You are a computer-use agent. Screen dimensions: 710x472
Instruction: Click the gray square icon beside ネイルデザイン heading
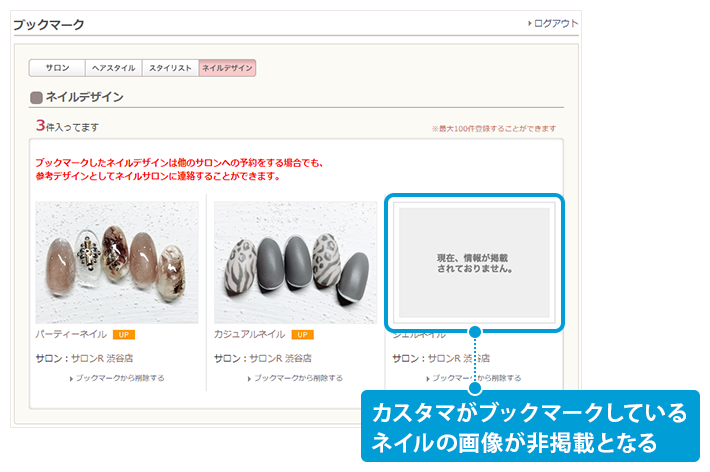37,98
